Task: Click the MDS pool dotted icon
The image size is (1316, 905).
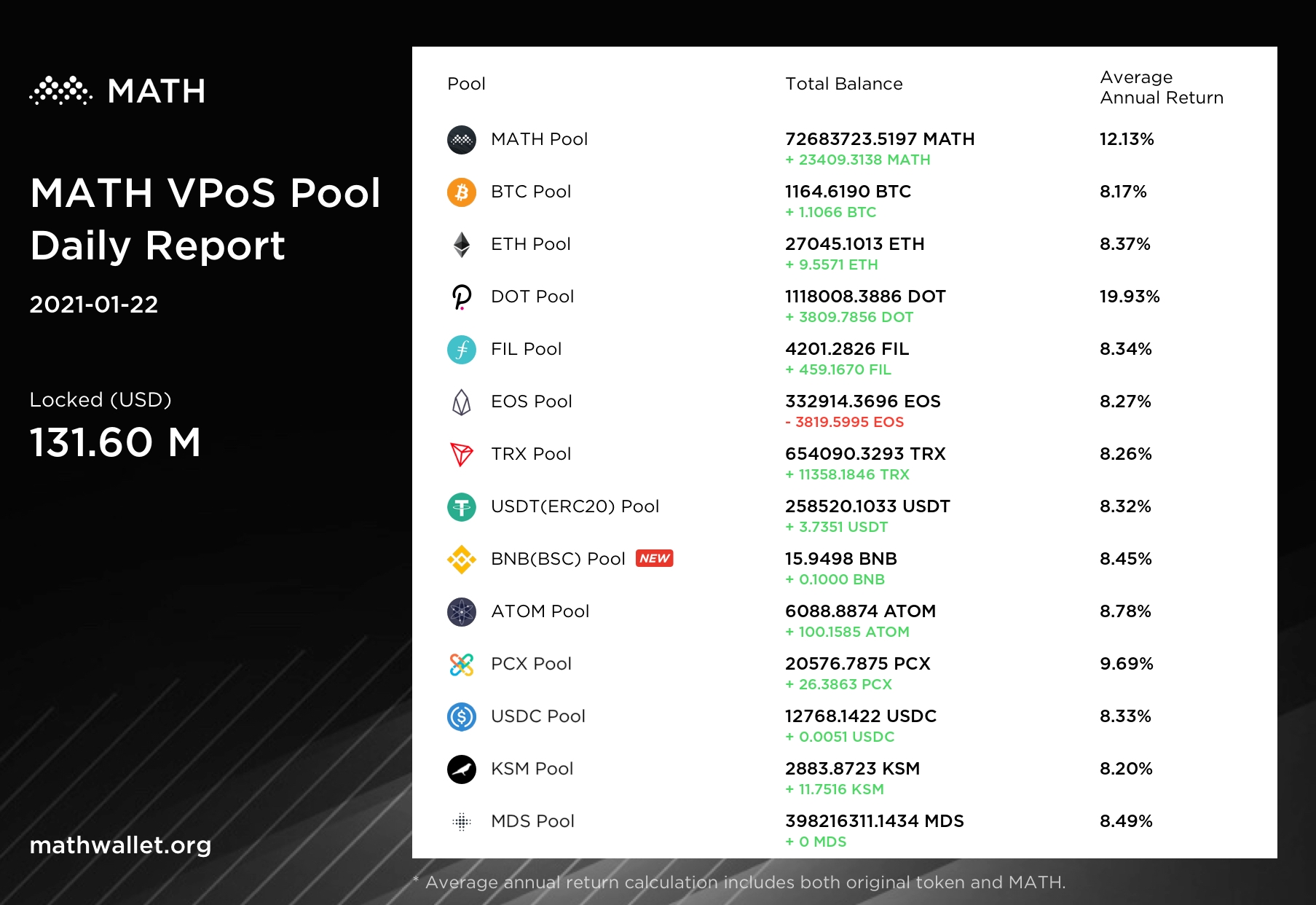Action: click(x=461, y=822)
